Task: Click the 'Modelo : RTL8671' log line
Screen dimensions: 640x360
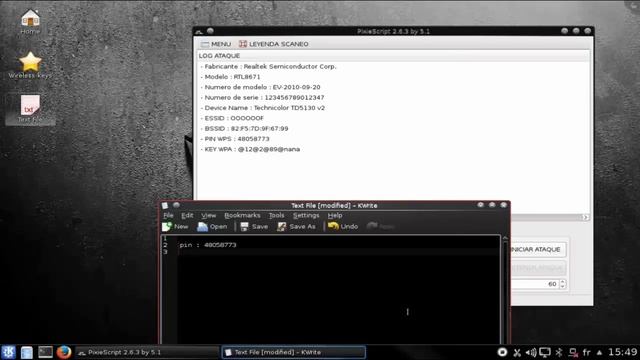Action: click(x=230, y=77)
